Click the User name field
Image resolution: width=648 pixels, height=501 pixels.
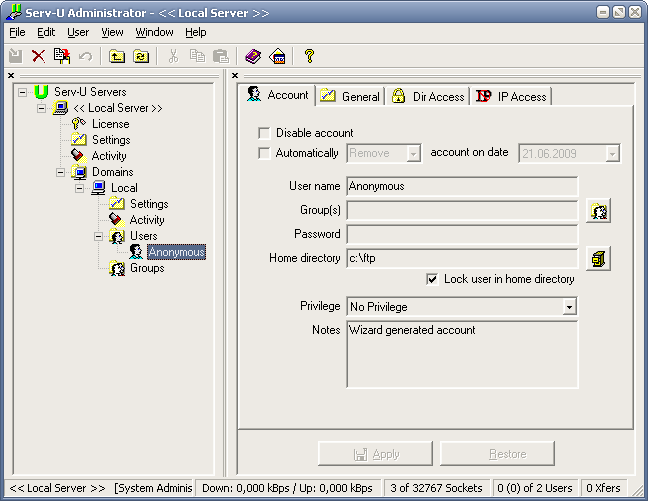[462, 186]
